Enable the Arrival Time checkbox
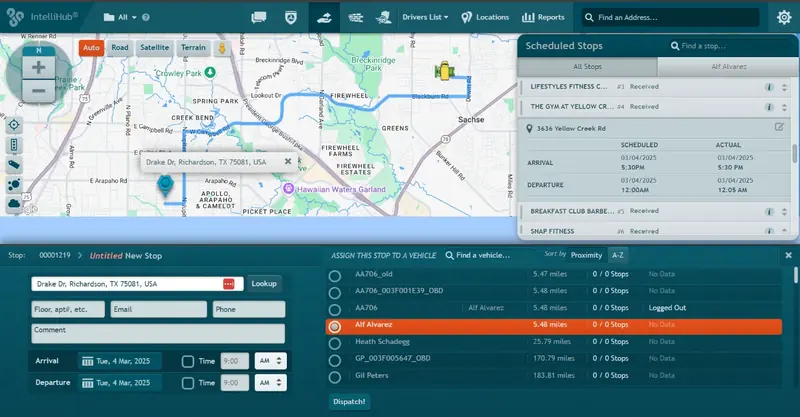This screenshot has width=800, height=417. (x=188, y=361)
